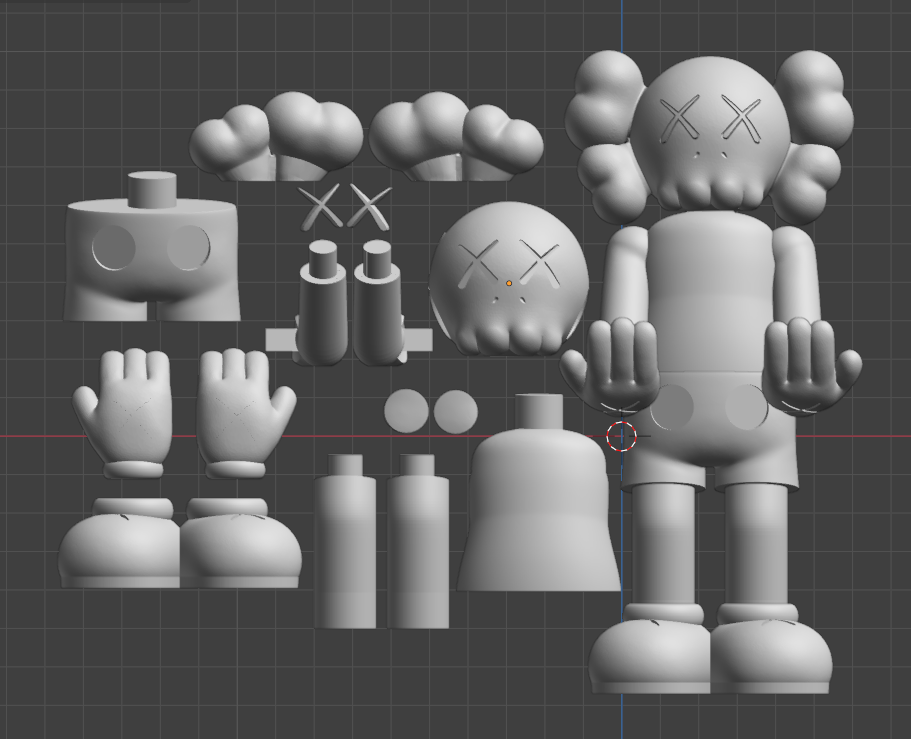Click the orange origin dot on skull piece
Screen dimensions: 911x739
tap(509, 284)
